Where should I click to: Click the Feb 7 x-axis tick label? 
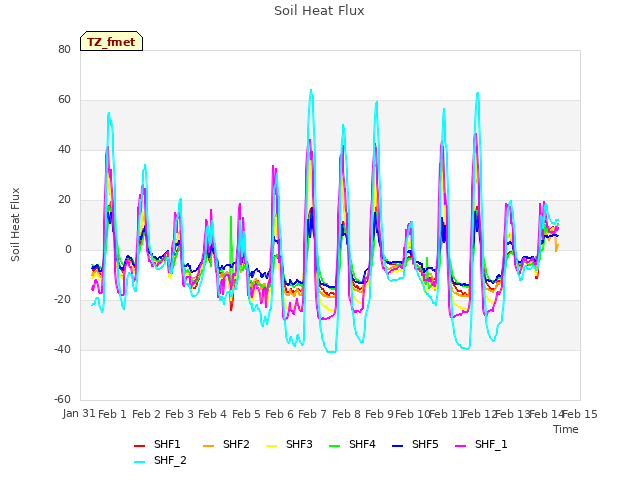(x=312, y=414)
